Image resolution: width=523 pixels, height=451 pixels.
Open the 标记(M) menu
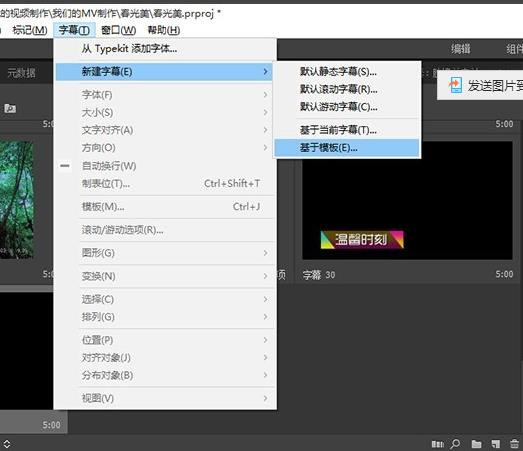(30, 30)
